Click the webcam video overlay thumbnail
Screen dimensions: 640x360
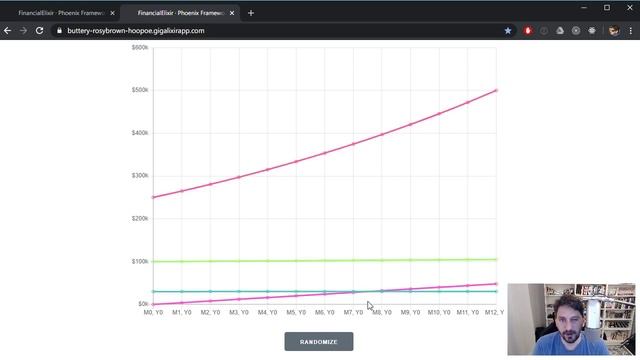pos(571,319)
